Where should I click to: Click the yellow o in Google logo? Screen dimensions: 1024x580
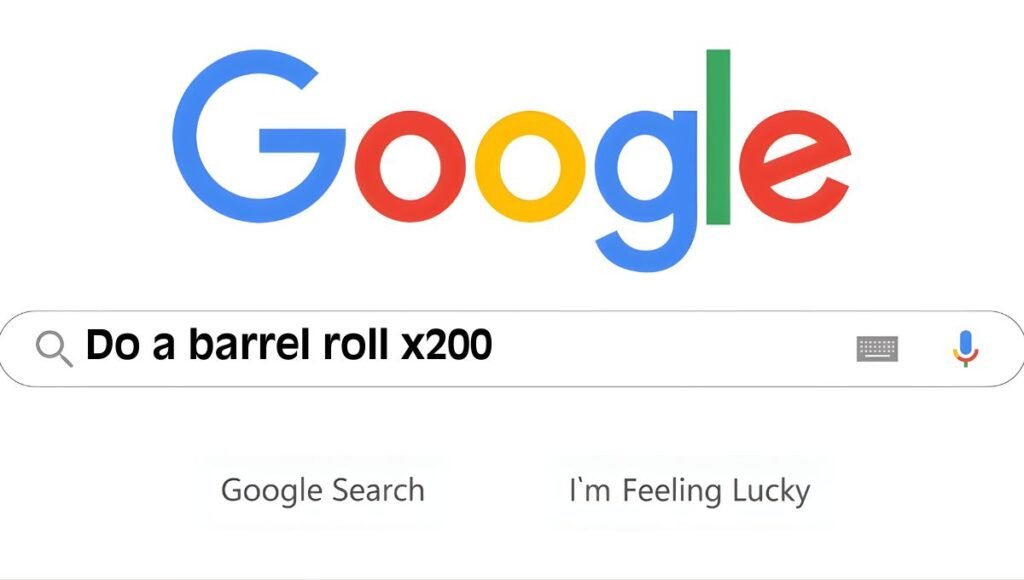(x=530, y=167)
